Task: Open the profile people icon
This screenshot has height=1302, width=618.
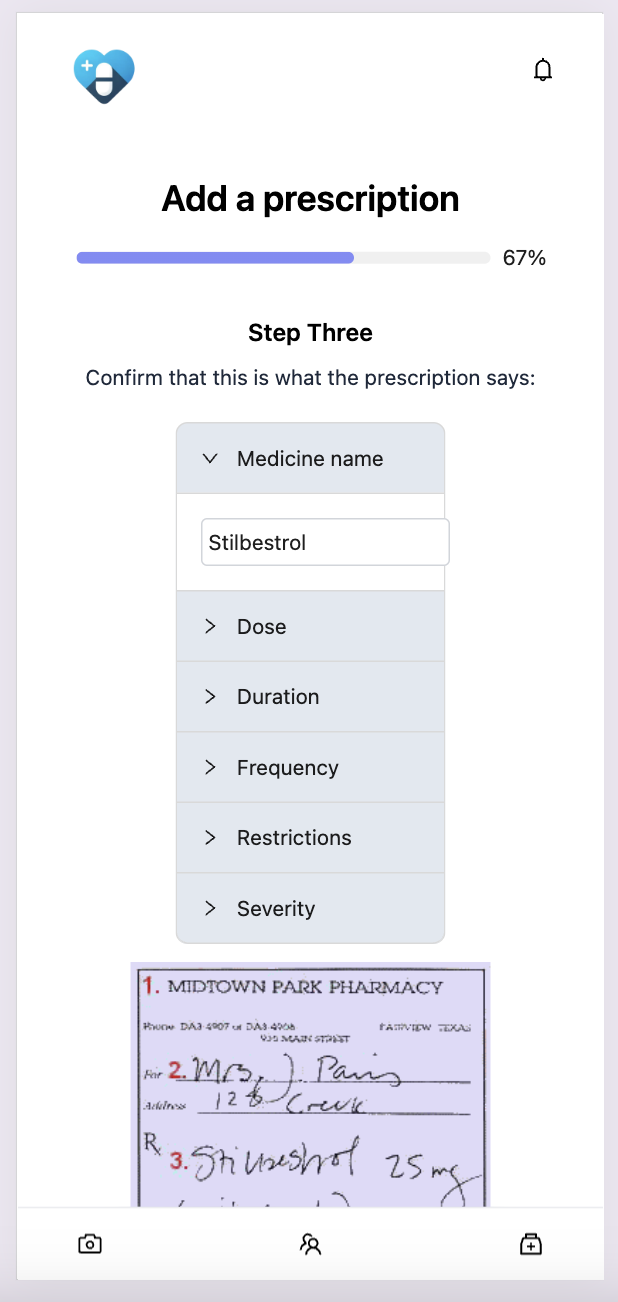Action: 310,1244
